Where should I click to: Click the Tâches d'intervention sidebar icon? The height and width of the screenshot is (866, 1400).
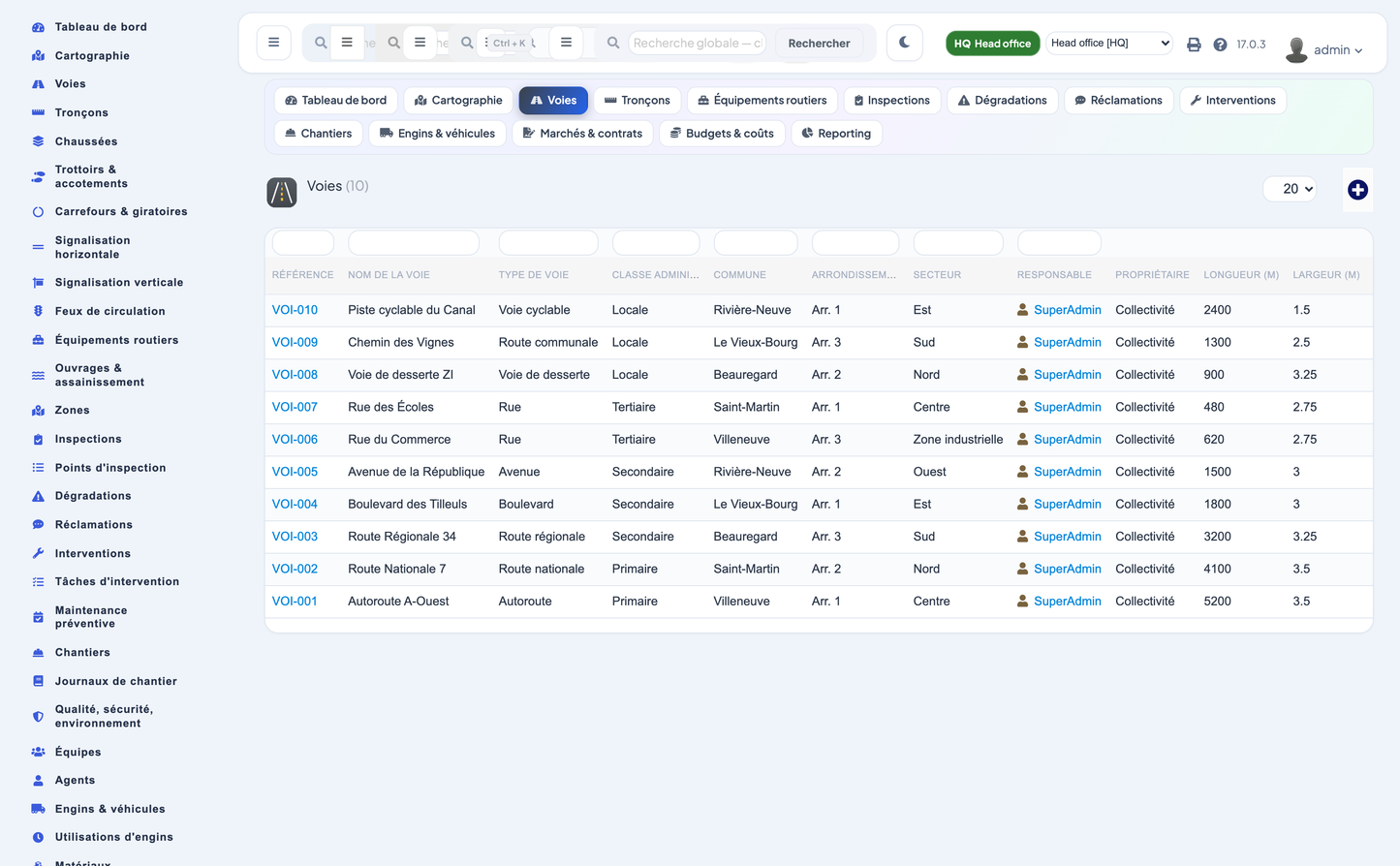coord(38,582)
